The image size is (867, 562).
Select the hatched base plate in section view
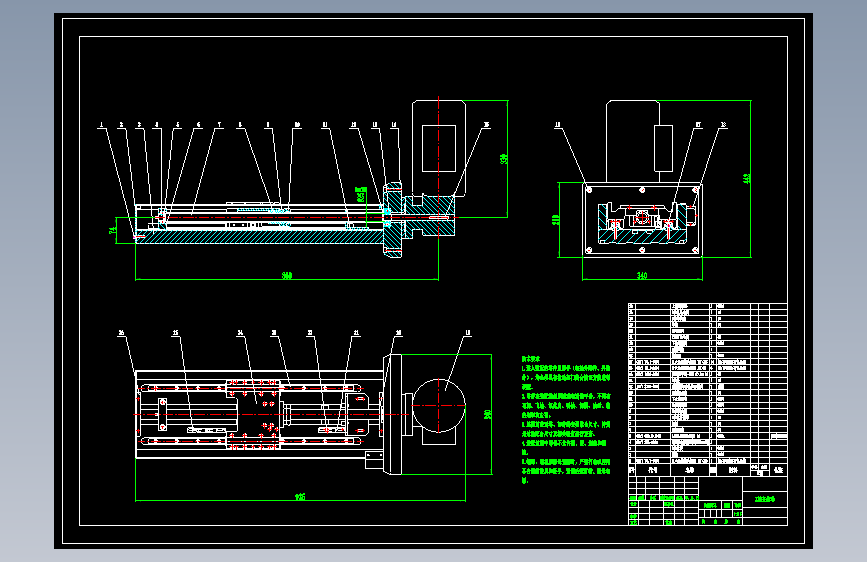coord(259,237)
